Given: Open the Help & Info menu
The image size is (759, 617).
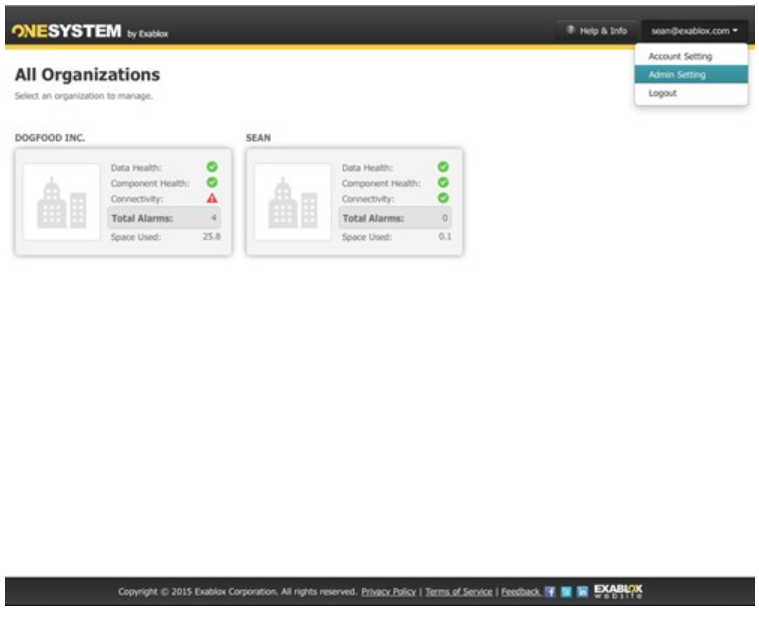Looking at the screenshot, I should click(x=597, y=31).
